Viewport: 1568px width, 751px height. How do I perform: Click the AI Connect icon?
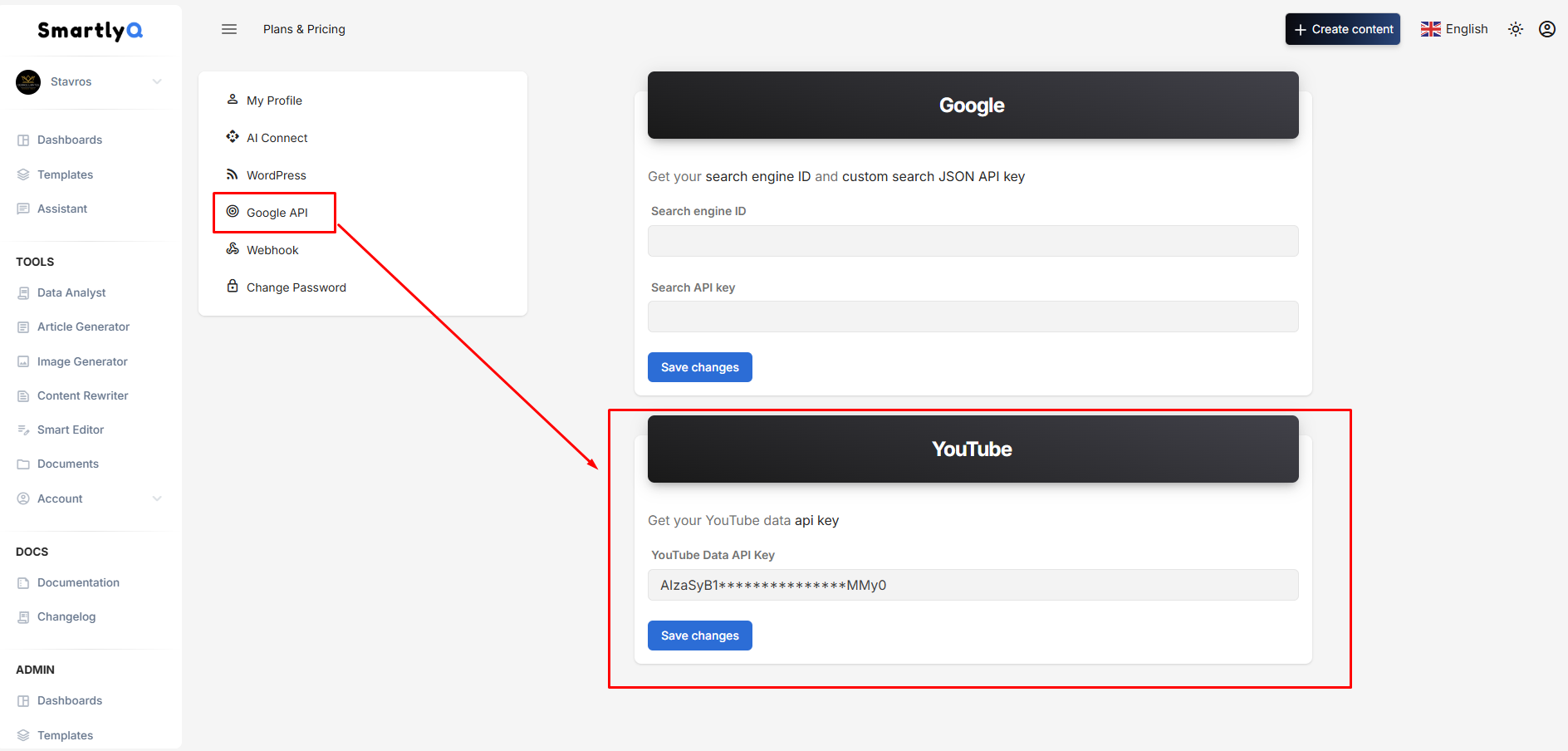(233, 137)
